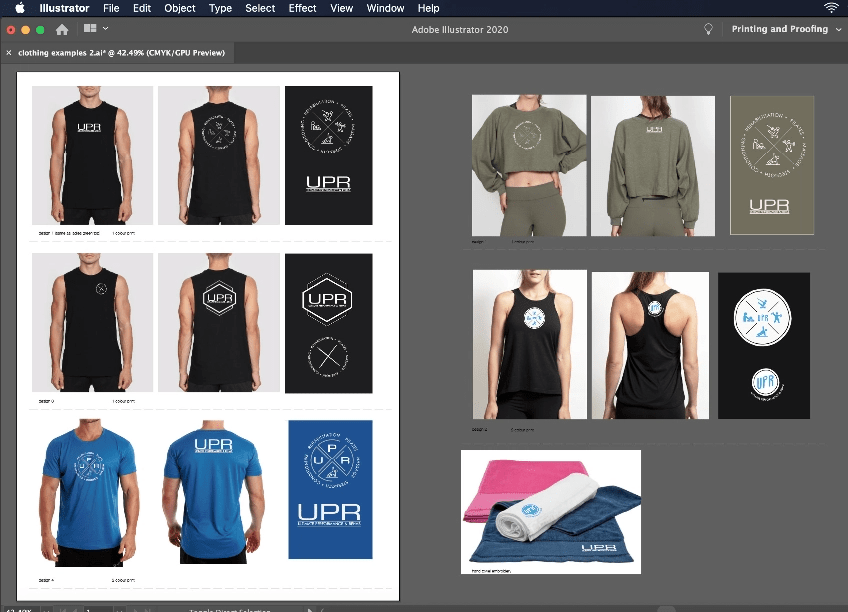
Task: Expand the Arrange Documents dropdown arrow
Action: tap(105, 28)
